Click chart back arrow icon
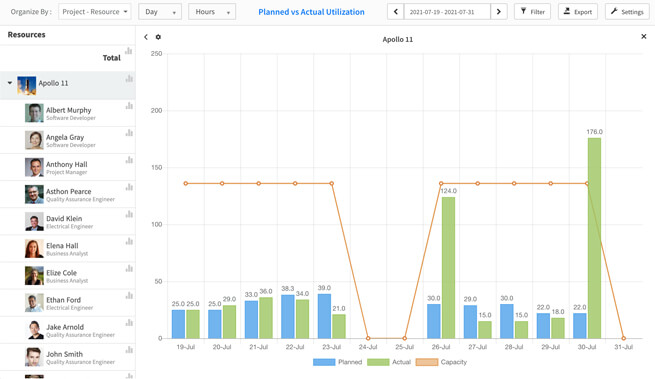The image size is (655, 379). click(x=146, y=37)
